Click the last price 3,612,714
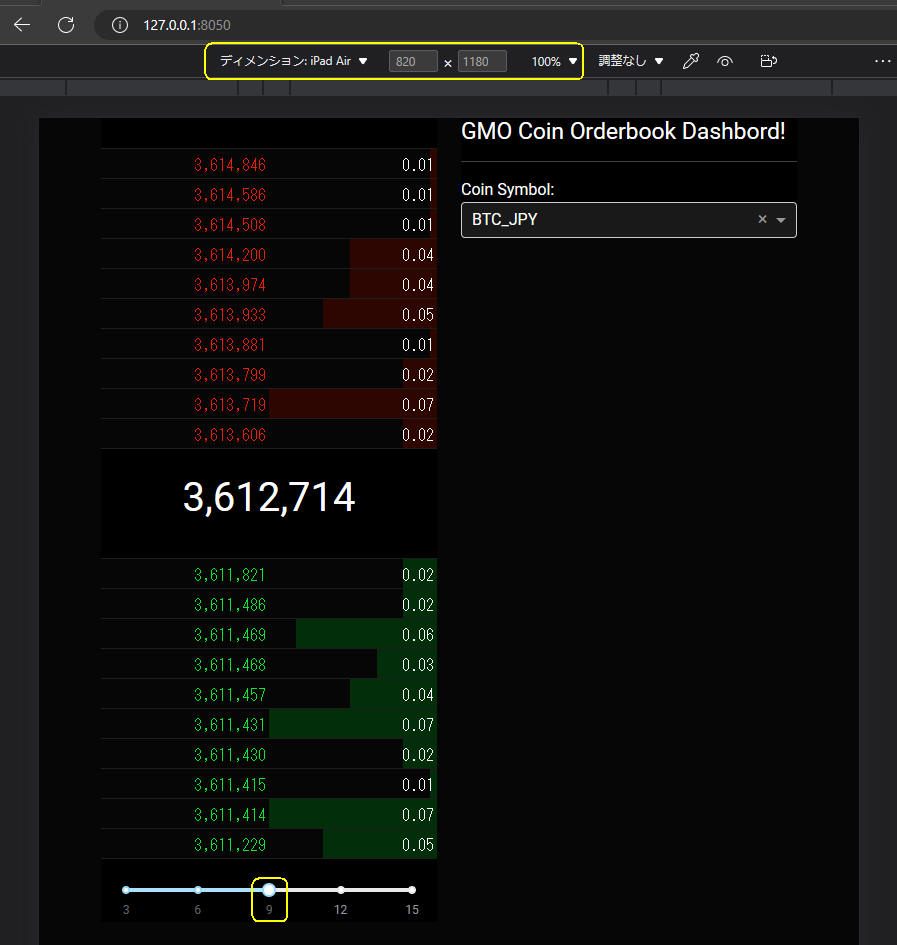The width and height of the screenshot is (897, 945). coord(269,498)
